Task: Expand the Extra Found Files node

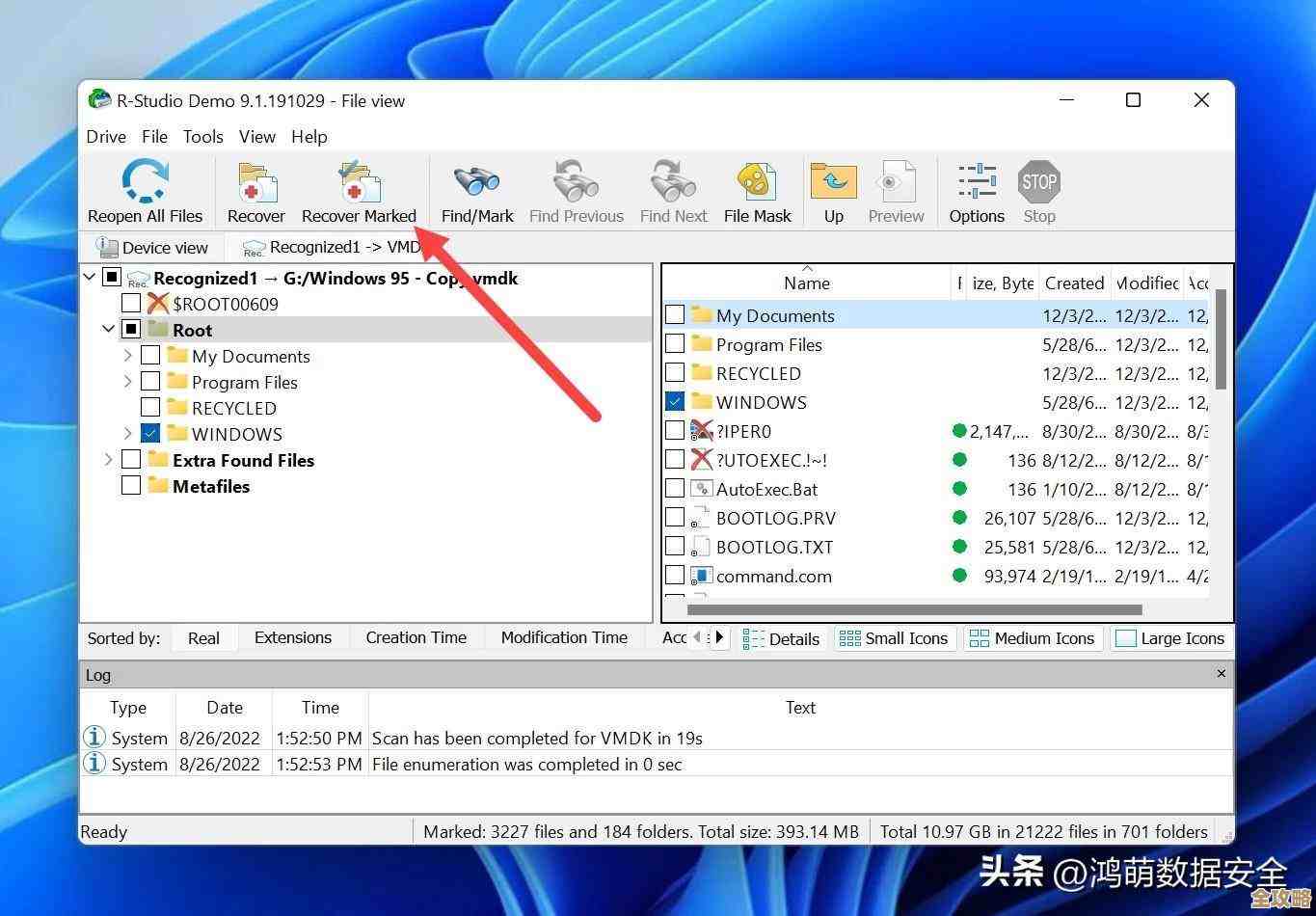Action: [x=109, y=460]
